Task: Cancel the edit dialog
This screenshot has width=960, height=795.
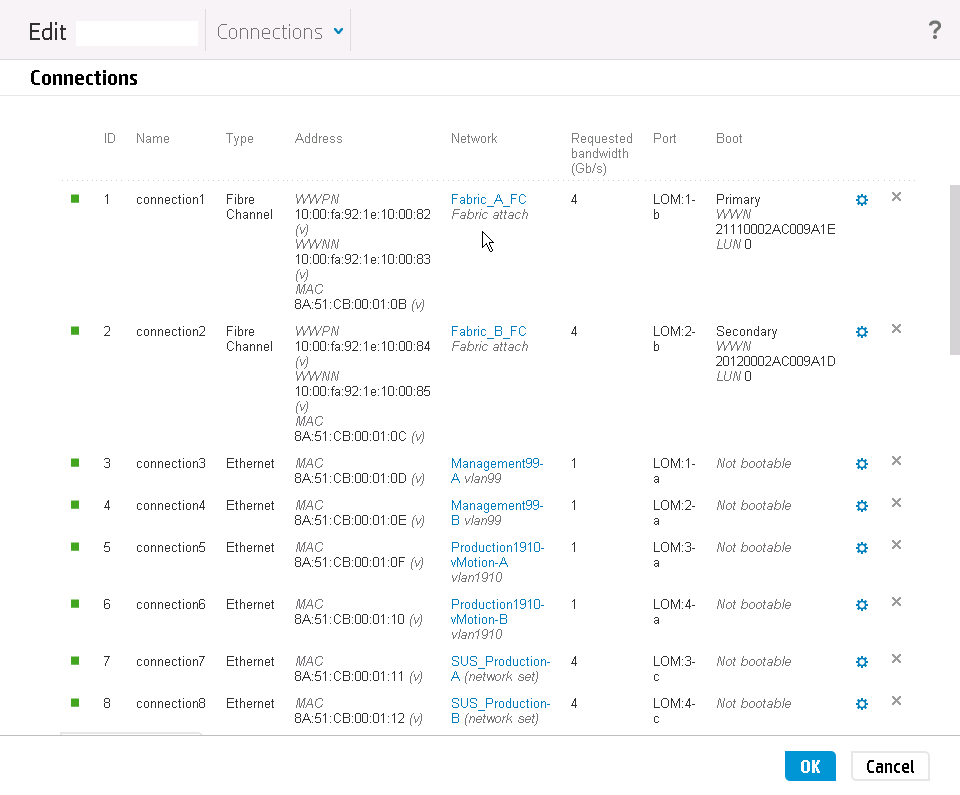Action: click(890, 766)
